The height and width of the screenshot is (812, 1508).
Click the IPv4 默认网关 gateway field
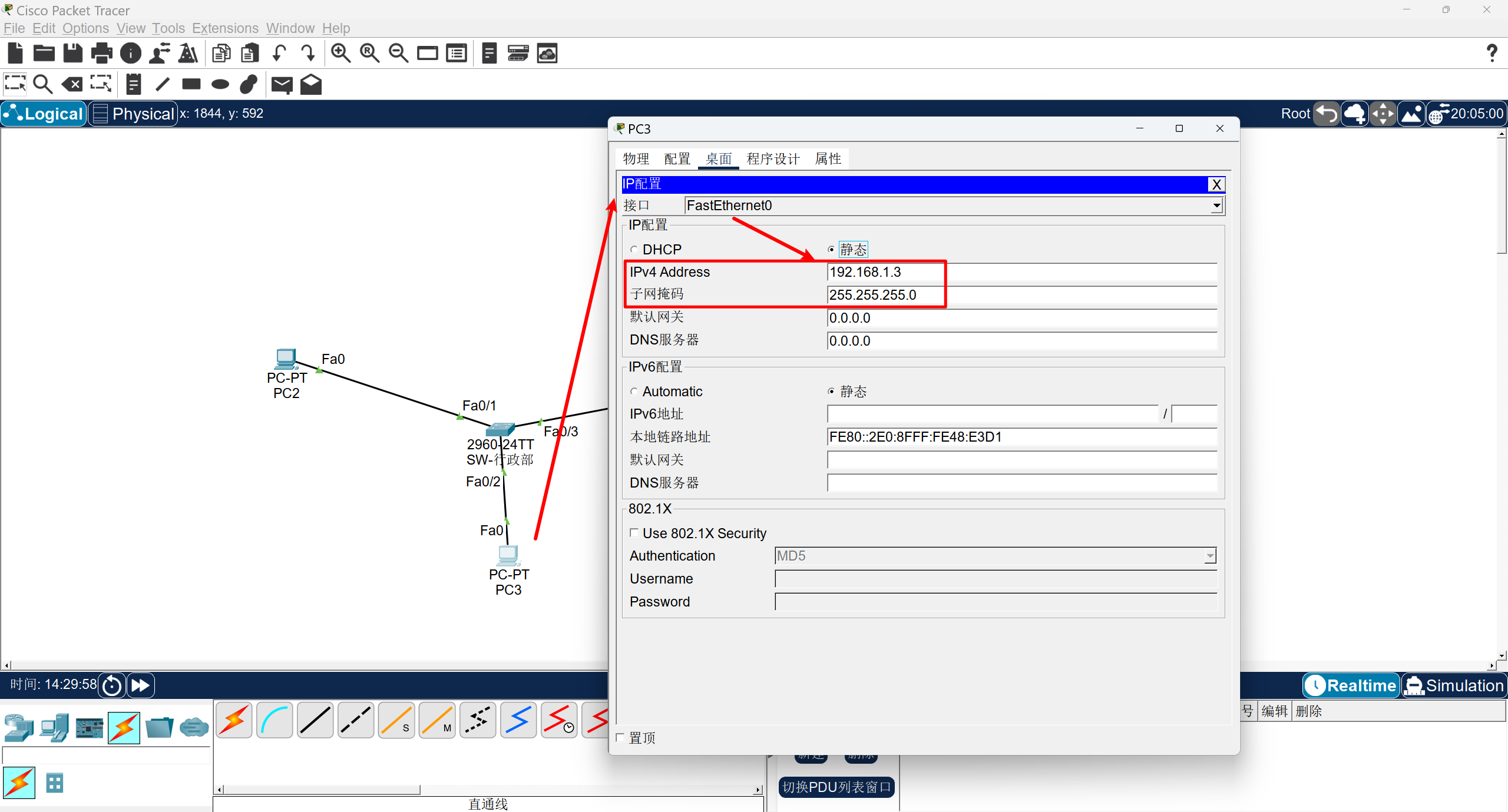(x=1022, y=318)
